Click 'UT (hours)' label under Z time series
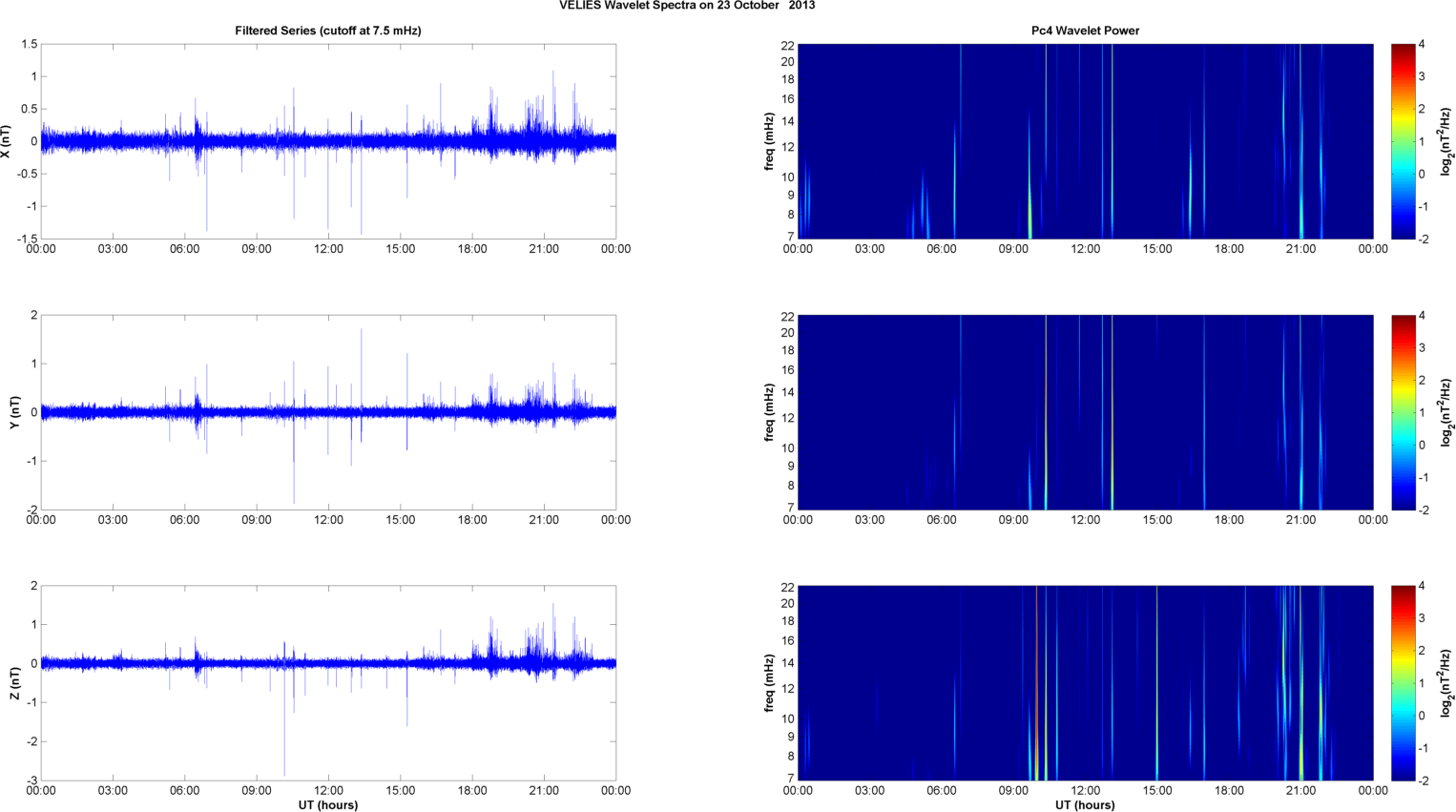This screenshot has height=812, width=1456. tap(327, 805)
